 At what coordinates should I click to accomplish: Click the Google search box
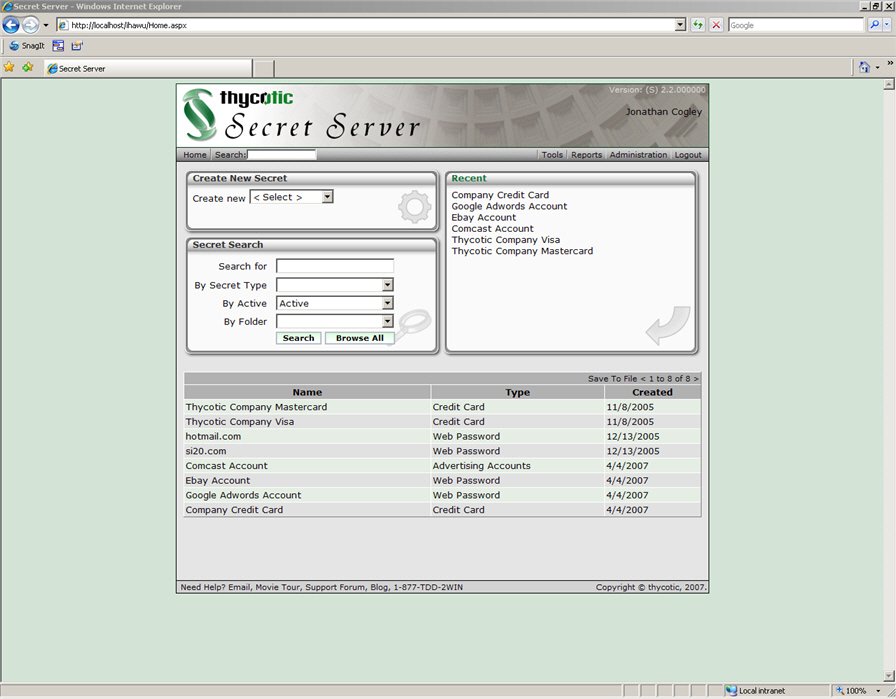[x=796, y=25]
